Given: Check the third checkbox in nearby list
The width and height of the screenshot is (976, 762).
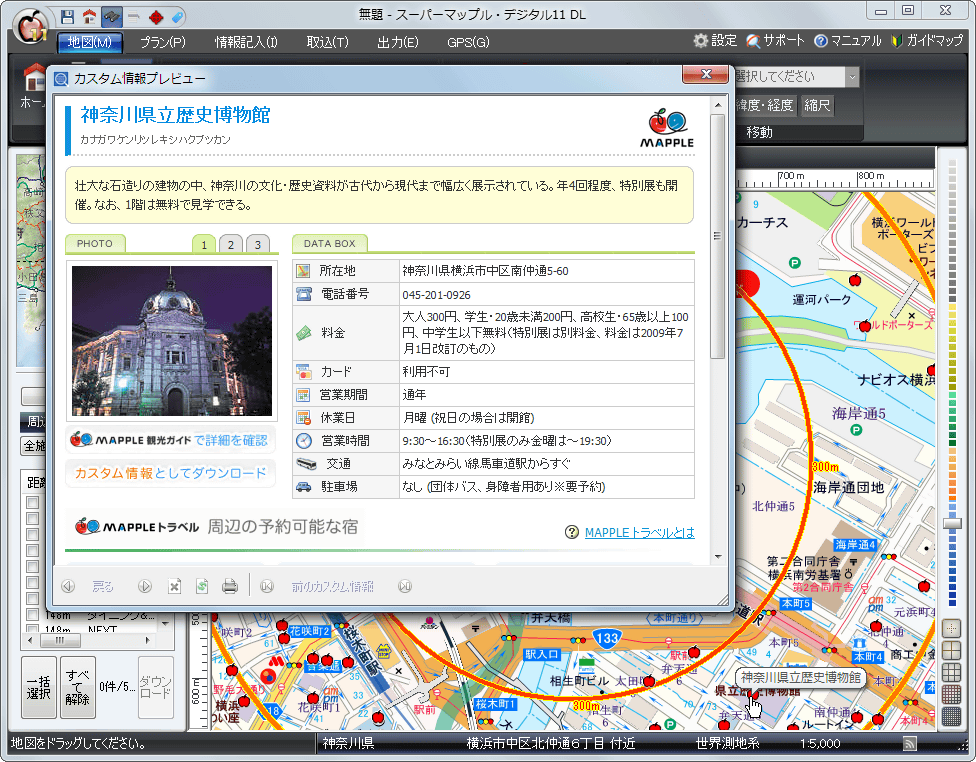Looking at the screenshot, I should coord(32,535).
